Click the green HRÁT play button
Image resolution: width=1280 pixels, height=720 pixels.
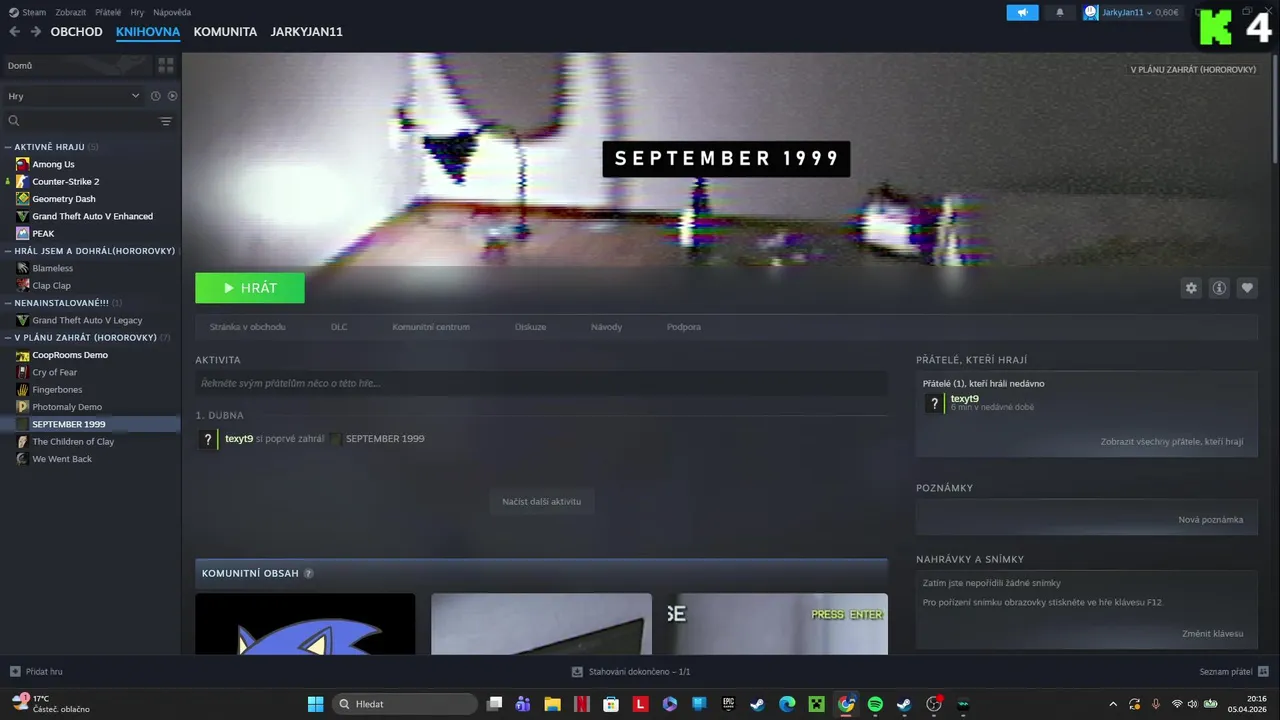point(250,288)
